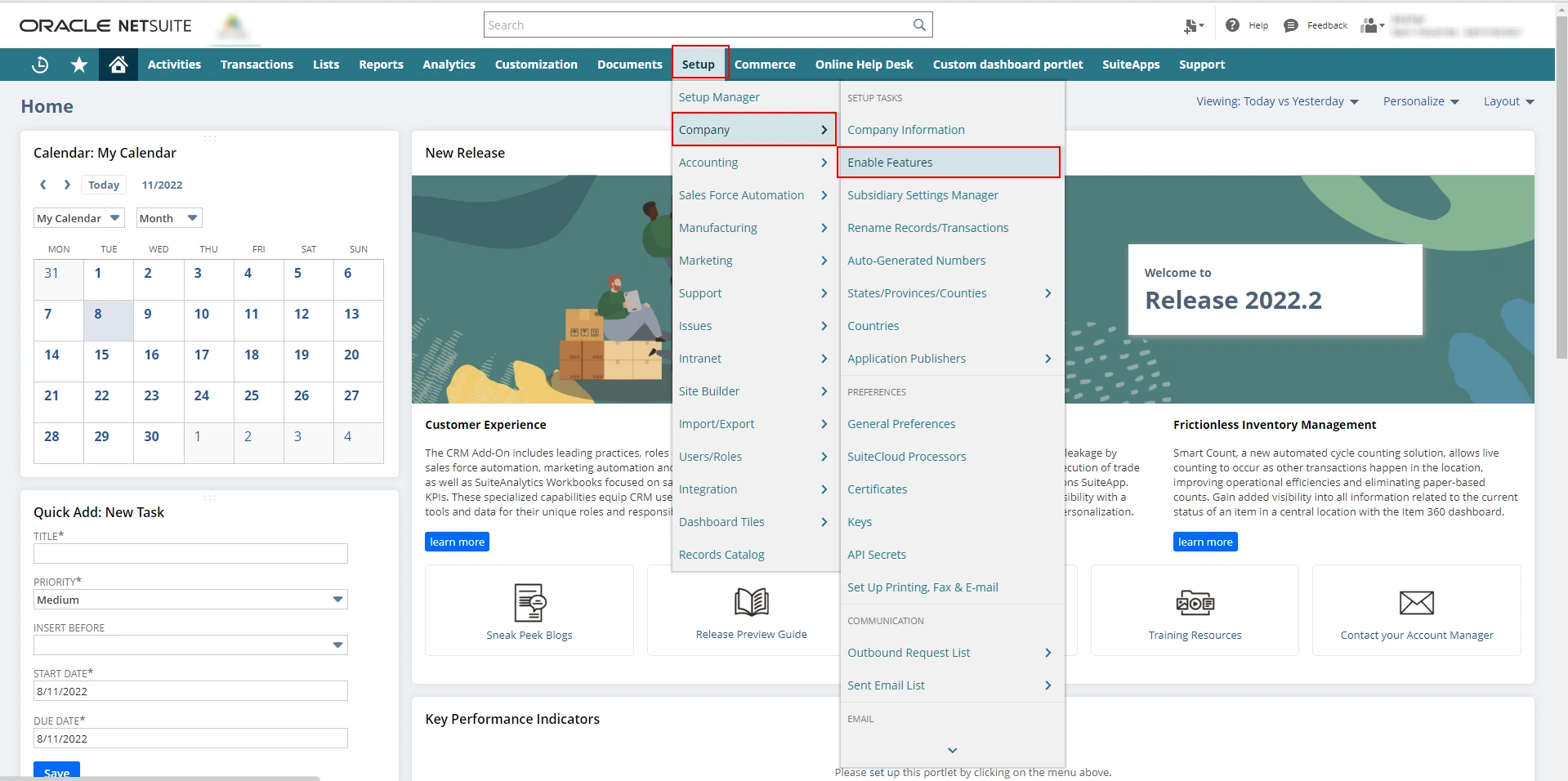Go to previous month in calendar
1568x781 pixels.
pos(43,185)
